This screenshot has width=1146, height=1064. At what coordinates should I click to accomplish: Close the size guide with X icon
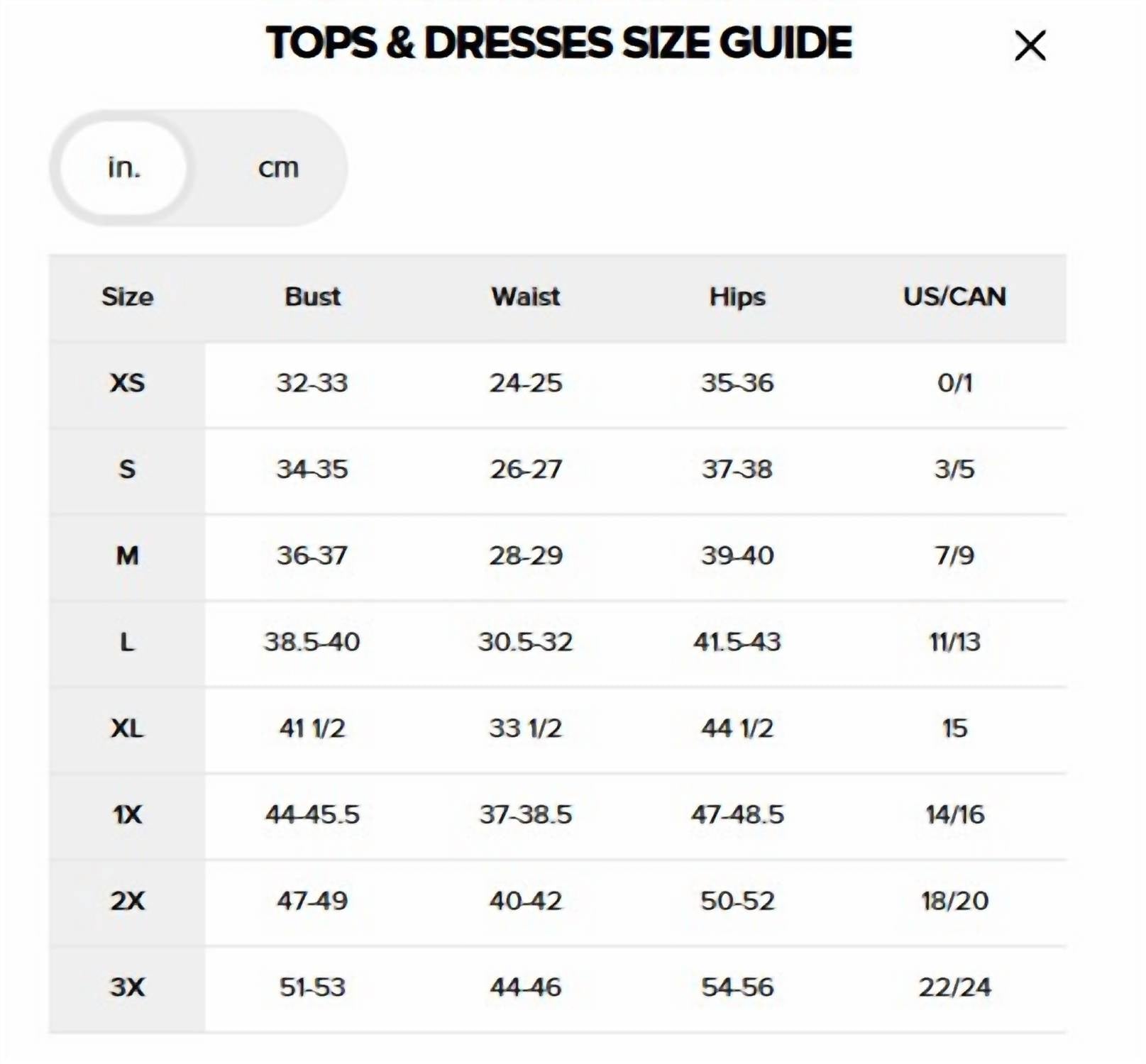(x=1030, y=45)
